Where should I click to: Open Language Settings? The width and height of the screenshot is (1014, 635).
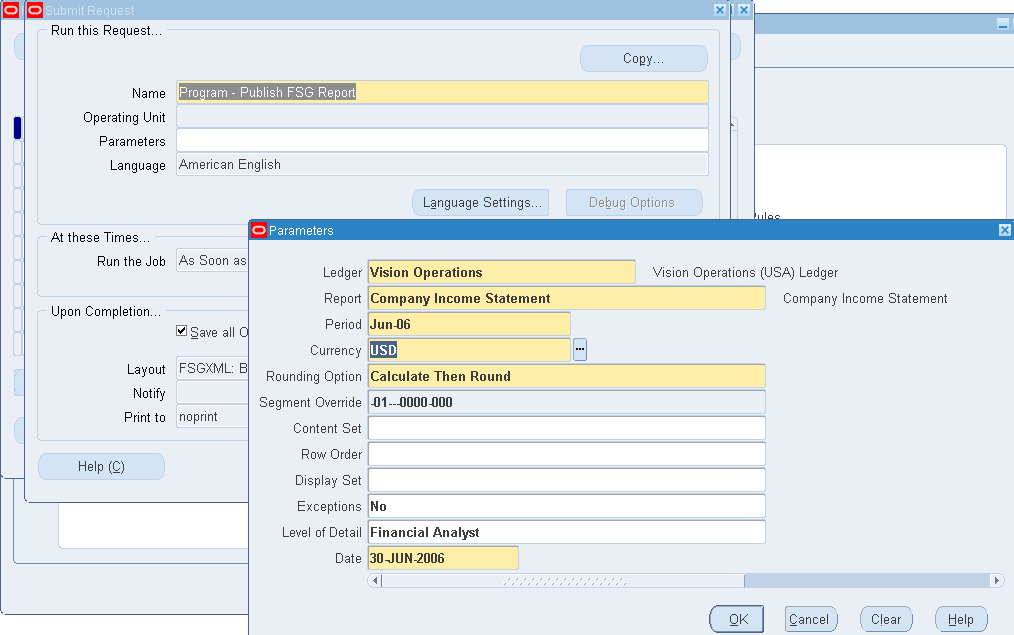pyautogui.click(x=480, y=202)
